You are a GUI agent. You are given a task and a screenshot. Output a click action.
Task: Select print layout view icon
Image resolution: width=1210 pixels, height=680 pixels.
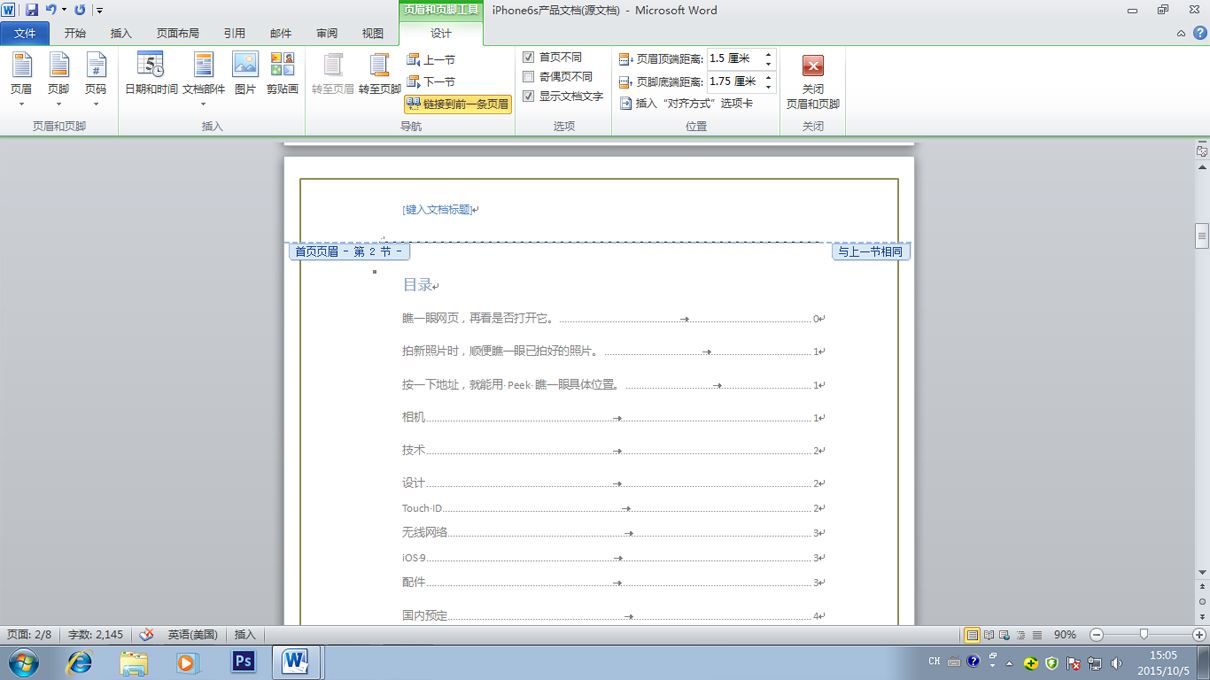[972, 635]
